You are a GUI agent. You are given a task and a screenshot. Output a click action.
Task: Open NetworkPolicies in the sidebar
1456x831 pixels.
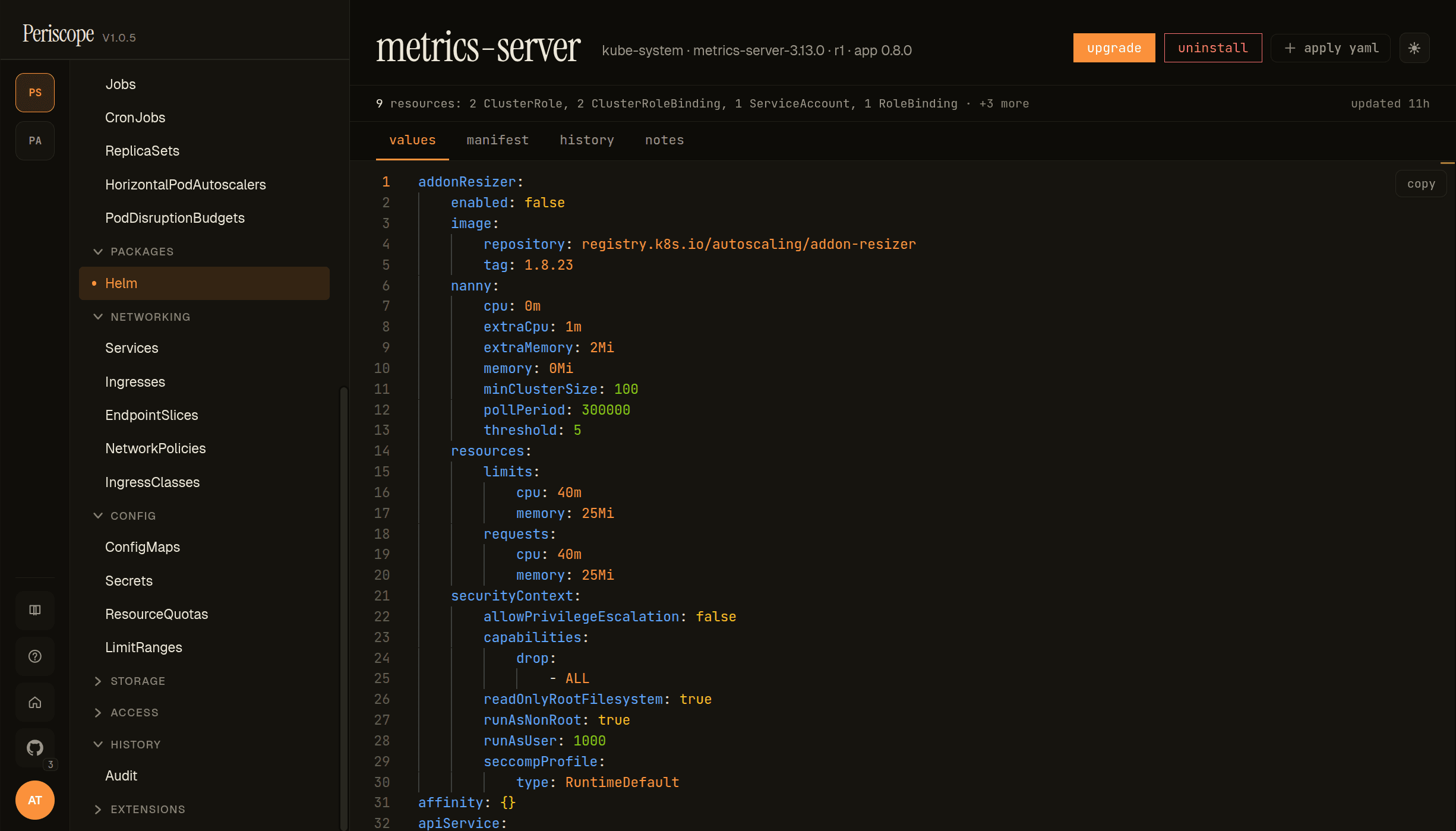coord(204,448)
